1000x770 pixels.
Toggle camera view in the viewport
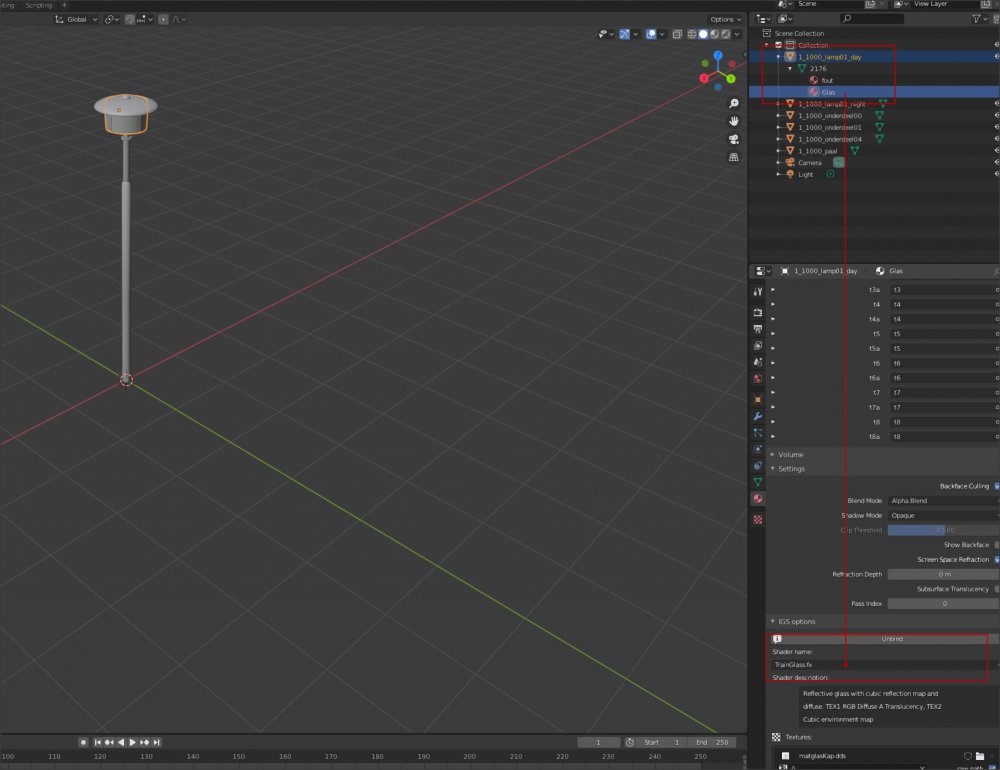(x=734, y=139)
